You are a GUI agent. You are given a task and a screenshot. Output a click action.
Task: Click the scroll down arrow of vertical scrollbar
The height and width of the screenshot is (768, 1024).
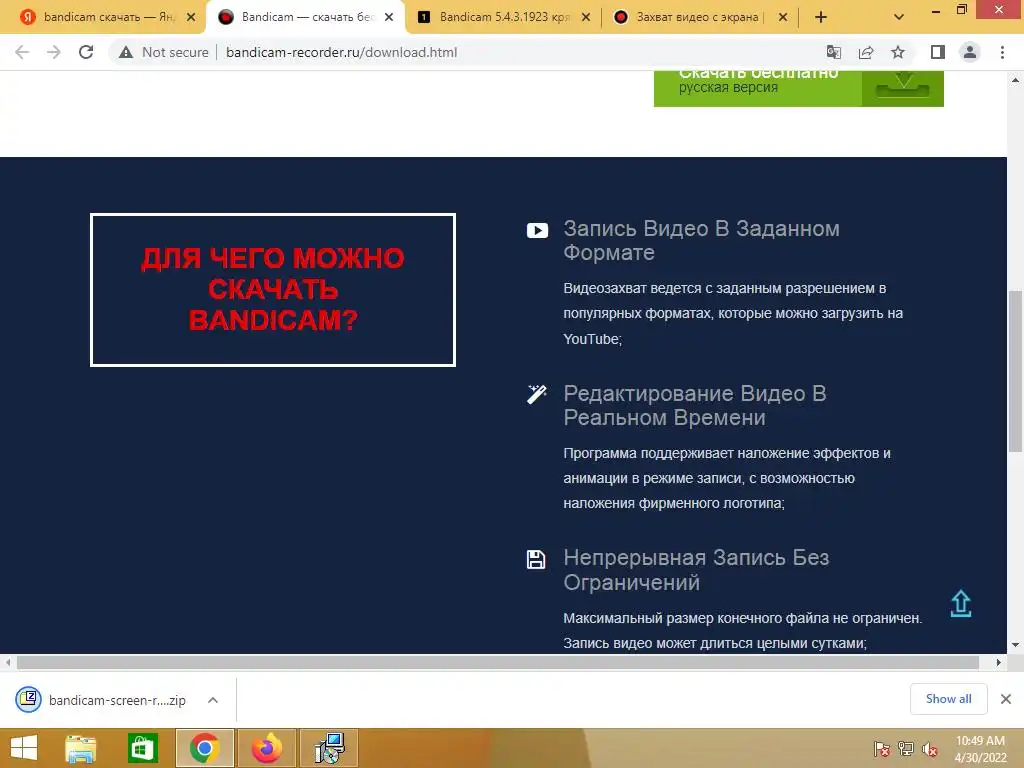(x=1016, y=645)
